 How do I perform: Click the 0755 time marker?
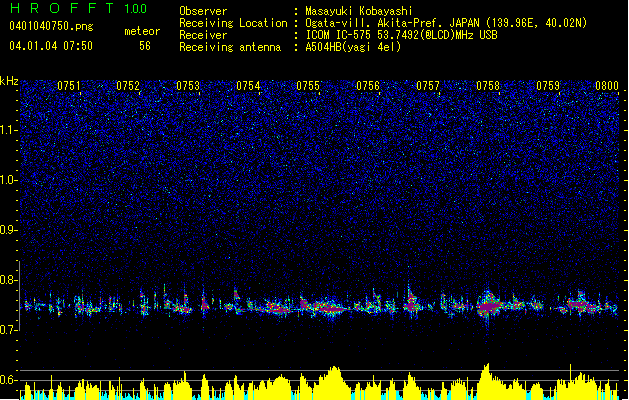pyautogui.click(x=308, y=86)
